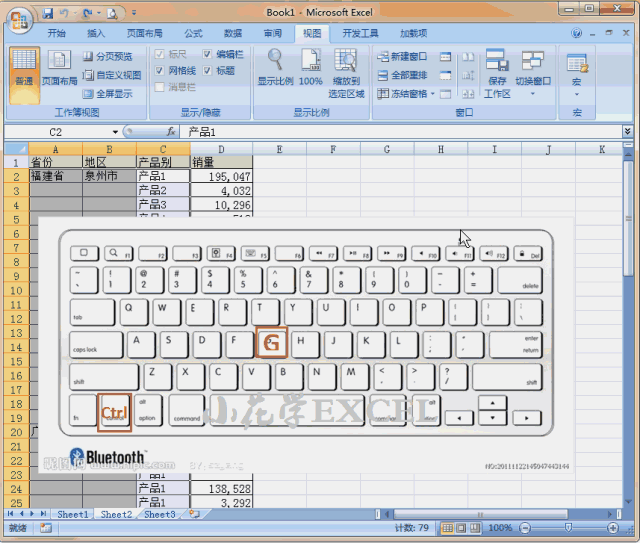
Task: Click the Select All corner button
Action: [16, 149]
